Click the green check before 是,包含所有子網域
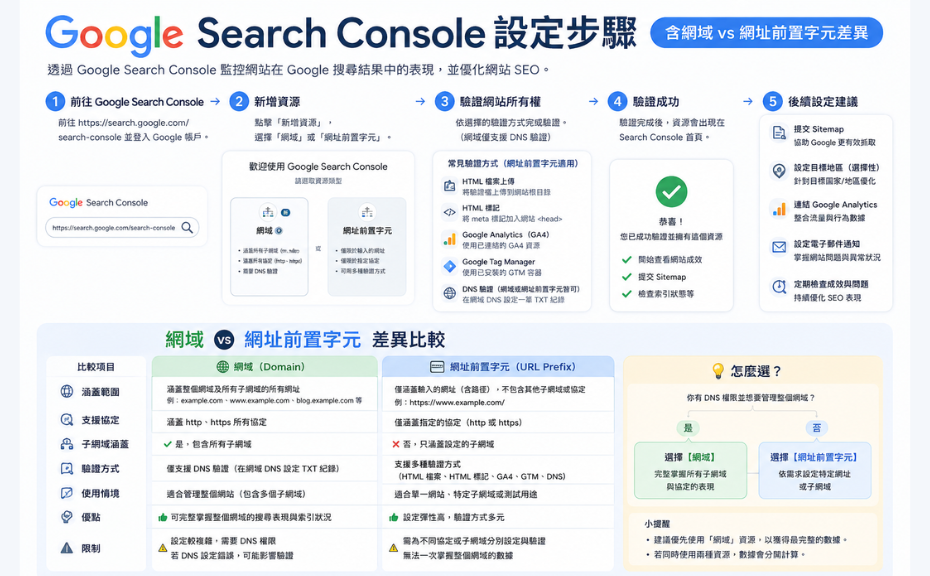Image resolution: width=930 pixels, height=576 pixels. coord(168,444)
